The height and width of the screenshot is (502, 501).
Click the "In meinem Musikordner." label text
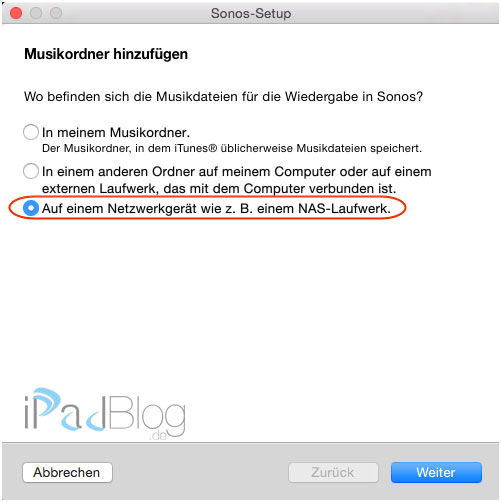(x=116, y=132)
